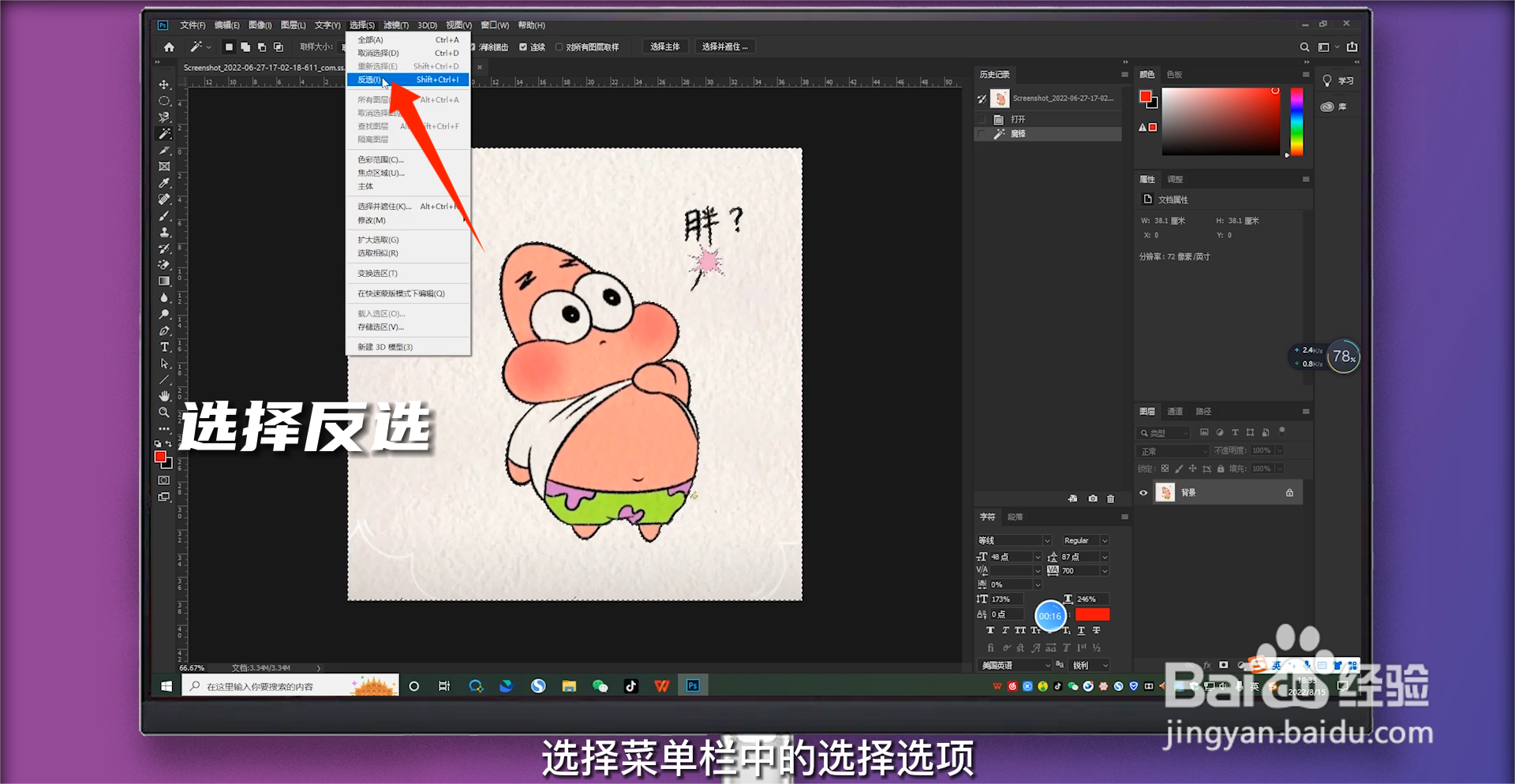1515x784 pixels.
Task: Click toolbox foreground color swatch
Action: tap(160, 457)
